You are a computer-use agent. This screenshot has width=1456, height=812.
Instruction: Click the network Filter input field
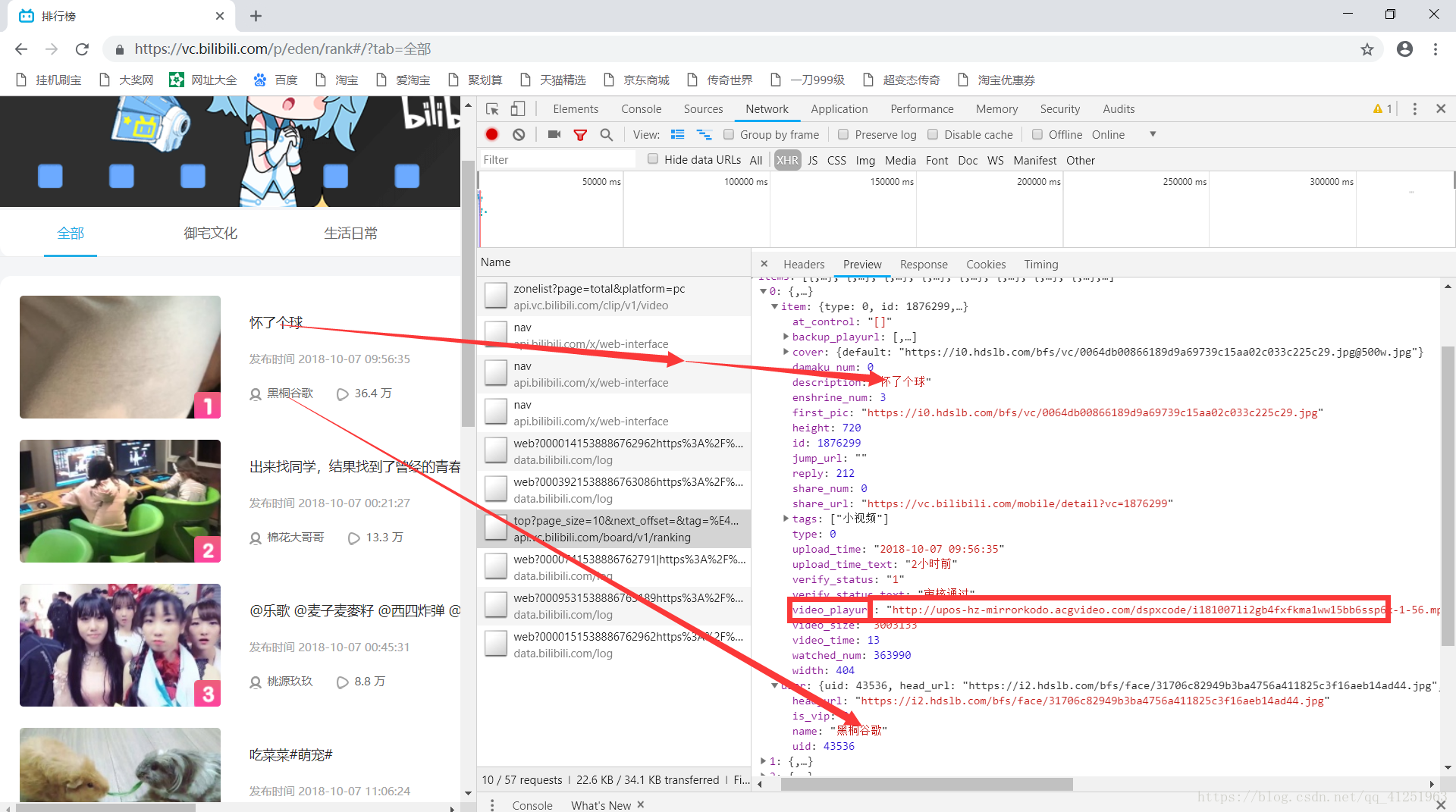point(557,160)
